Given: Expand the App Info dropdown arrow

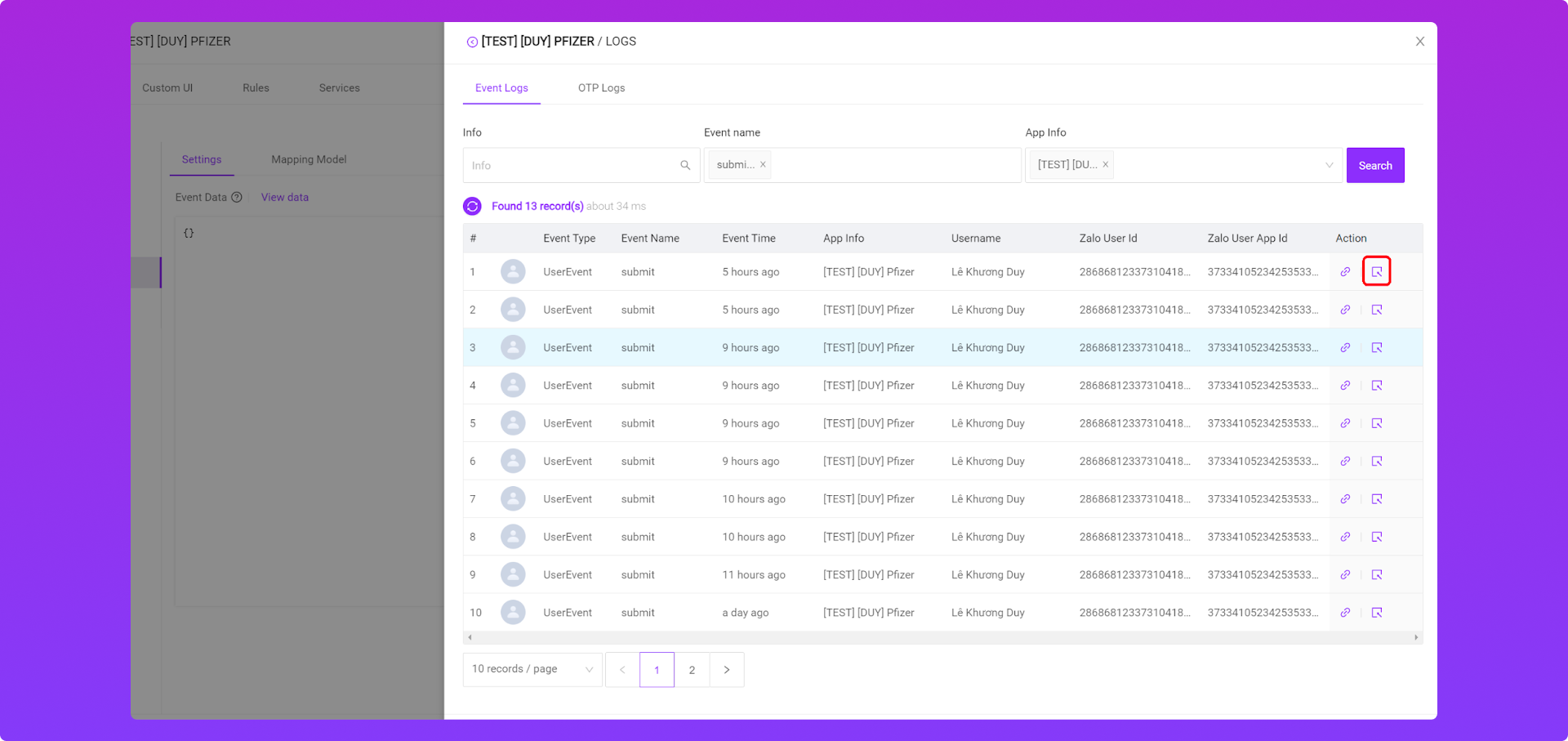Looking at the screenshot, I should [x=1329, y=165].
